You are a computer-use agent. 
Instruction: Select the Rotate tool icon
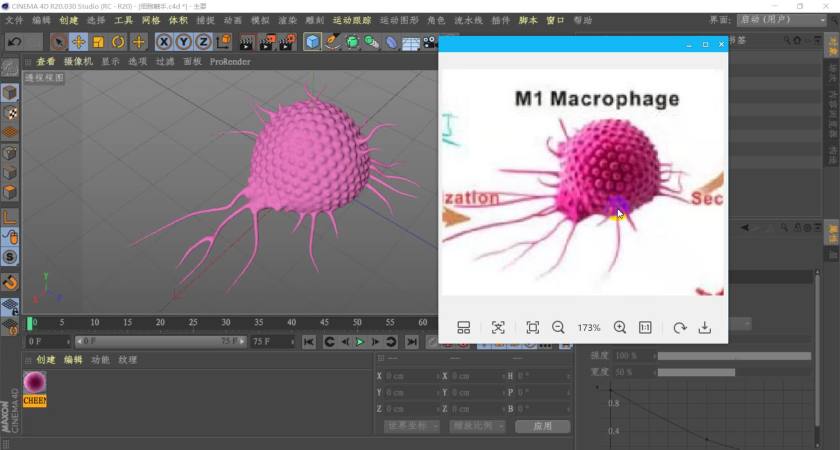pyautogui.click(x=118, y=42)
